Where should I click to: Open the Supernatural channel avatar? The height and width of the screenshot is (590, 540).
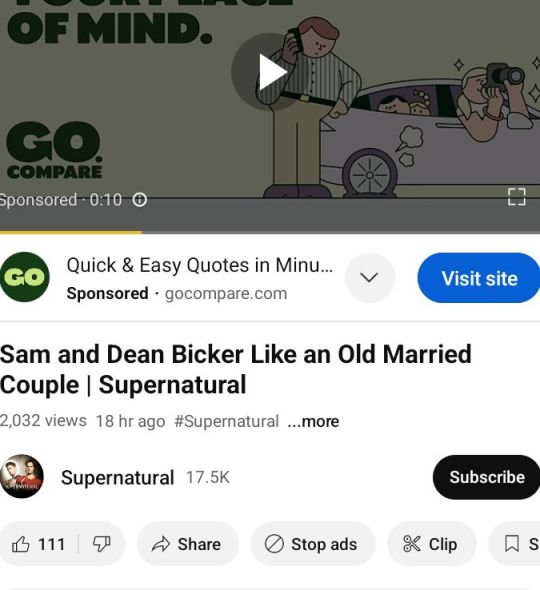(22, 476)
